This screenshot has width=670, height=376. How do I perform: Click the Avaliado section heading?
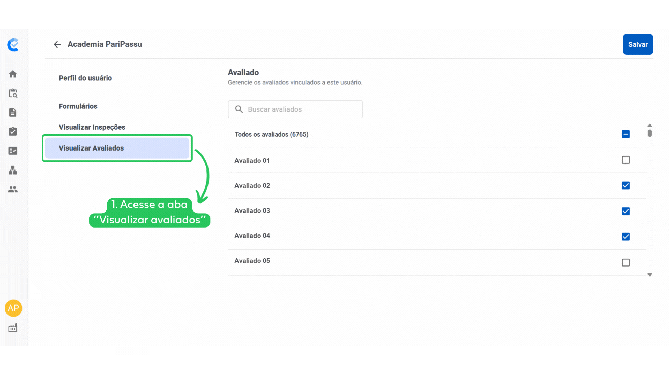[243, 72]
